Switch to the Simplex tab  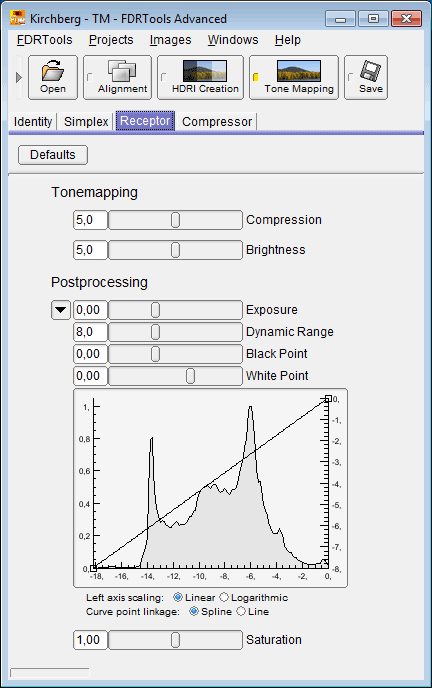point(86,122)
